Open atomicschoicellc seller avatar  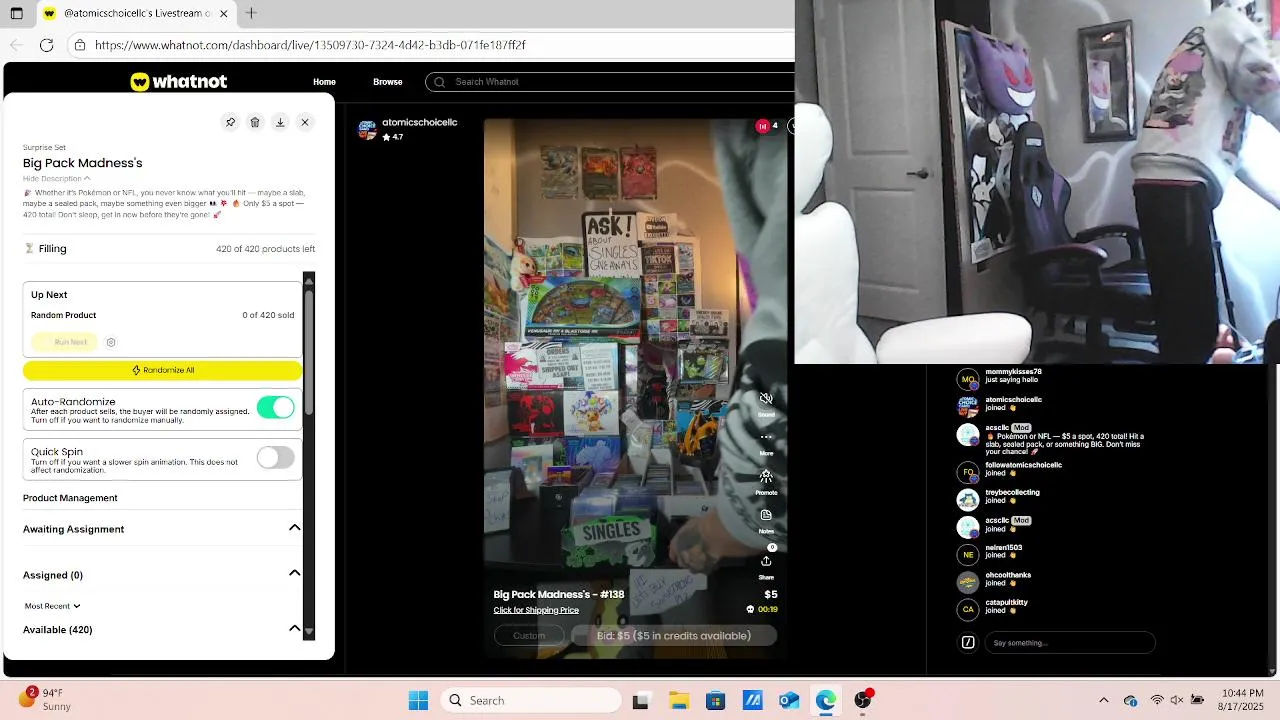click(x=367, y=130)
